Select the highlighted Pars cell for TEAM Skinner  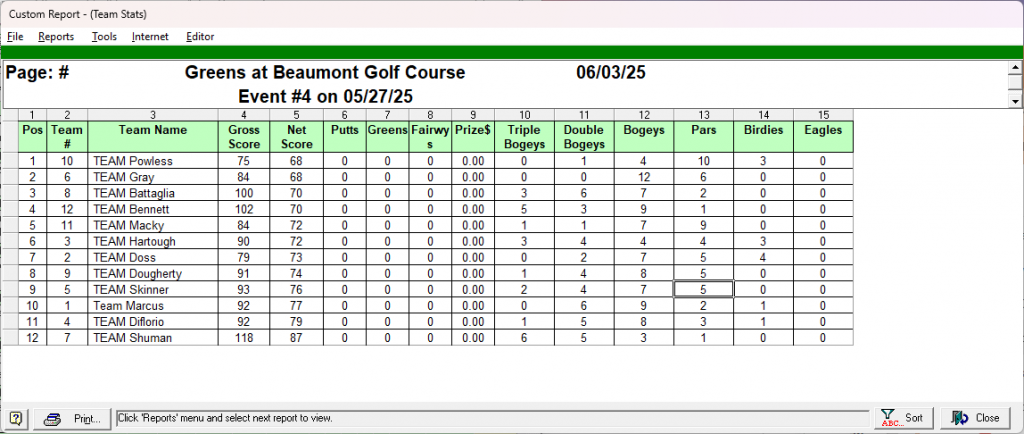click(703, 290)
